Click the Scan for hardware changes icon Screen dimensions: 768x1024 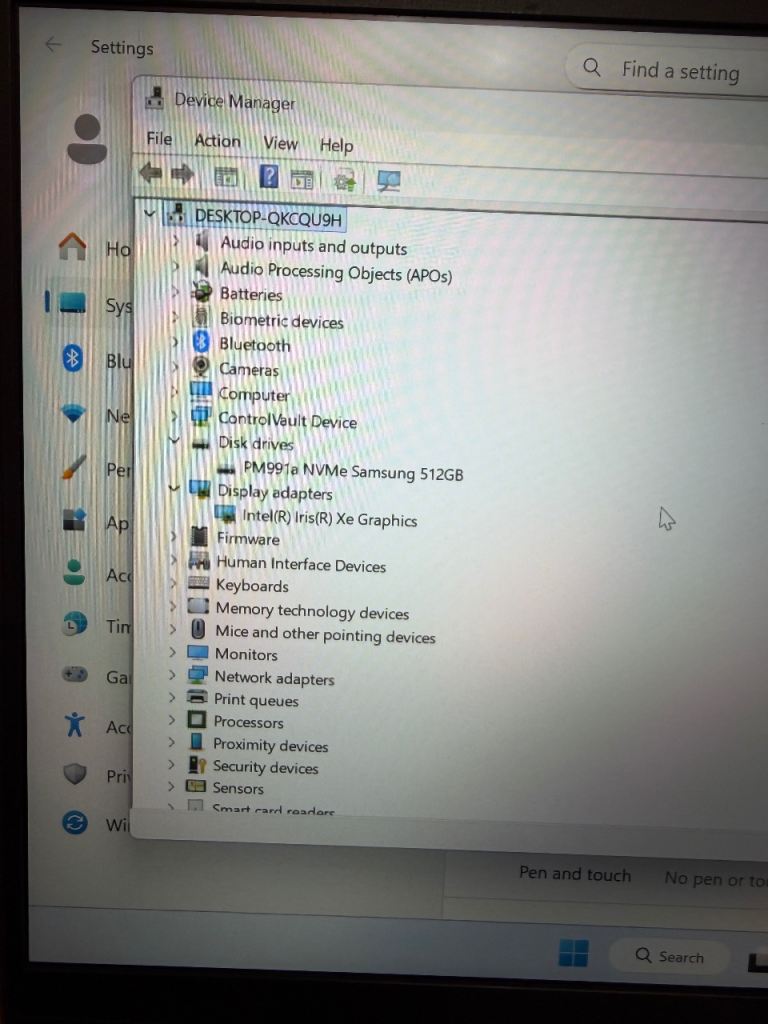pos(388,181)
